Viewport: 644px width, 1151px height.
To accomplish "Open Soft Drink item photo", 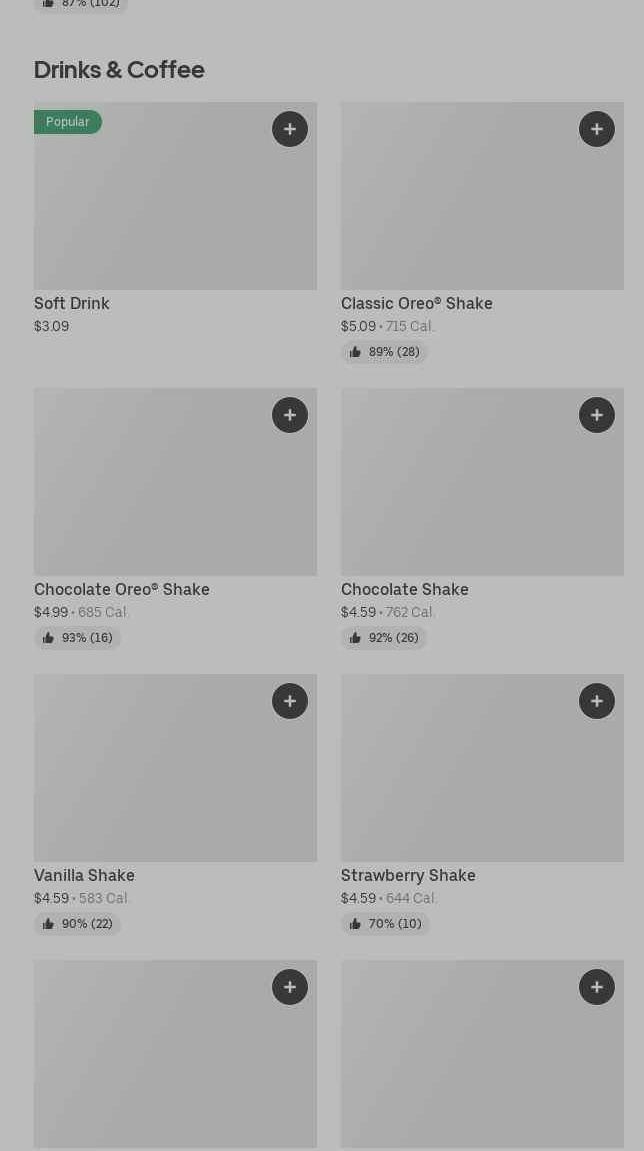I will coord(175,210).
